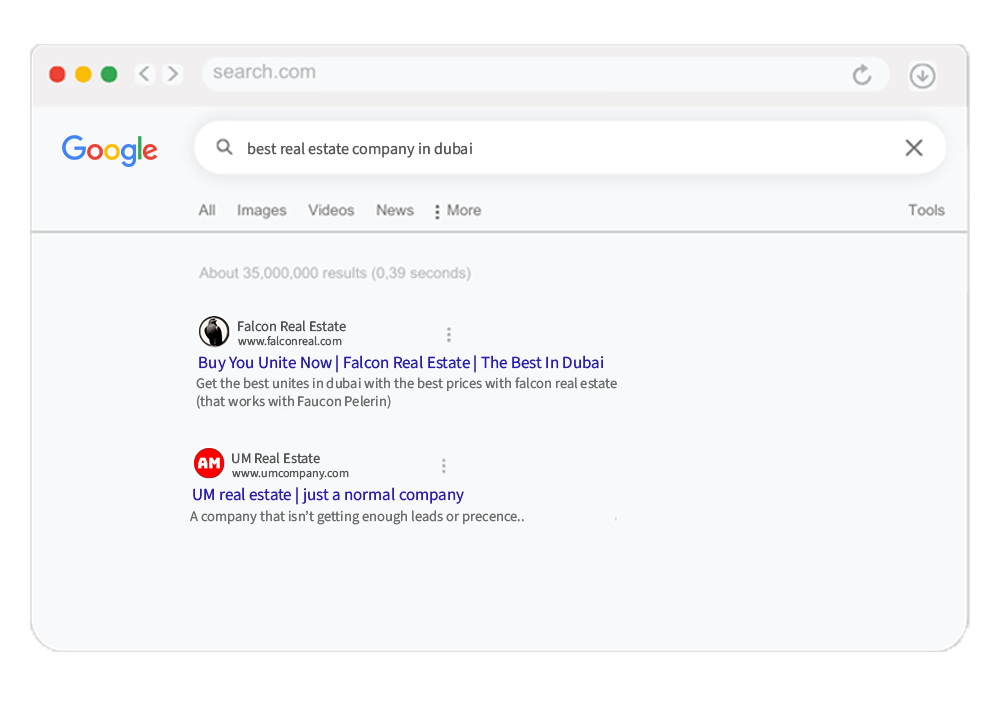This screenshot has height=703, width=1000.
Task: Click the Falcon Real Estate favicon
Action: pyautogui.click(x=214, y=331)
